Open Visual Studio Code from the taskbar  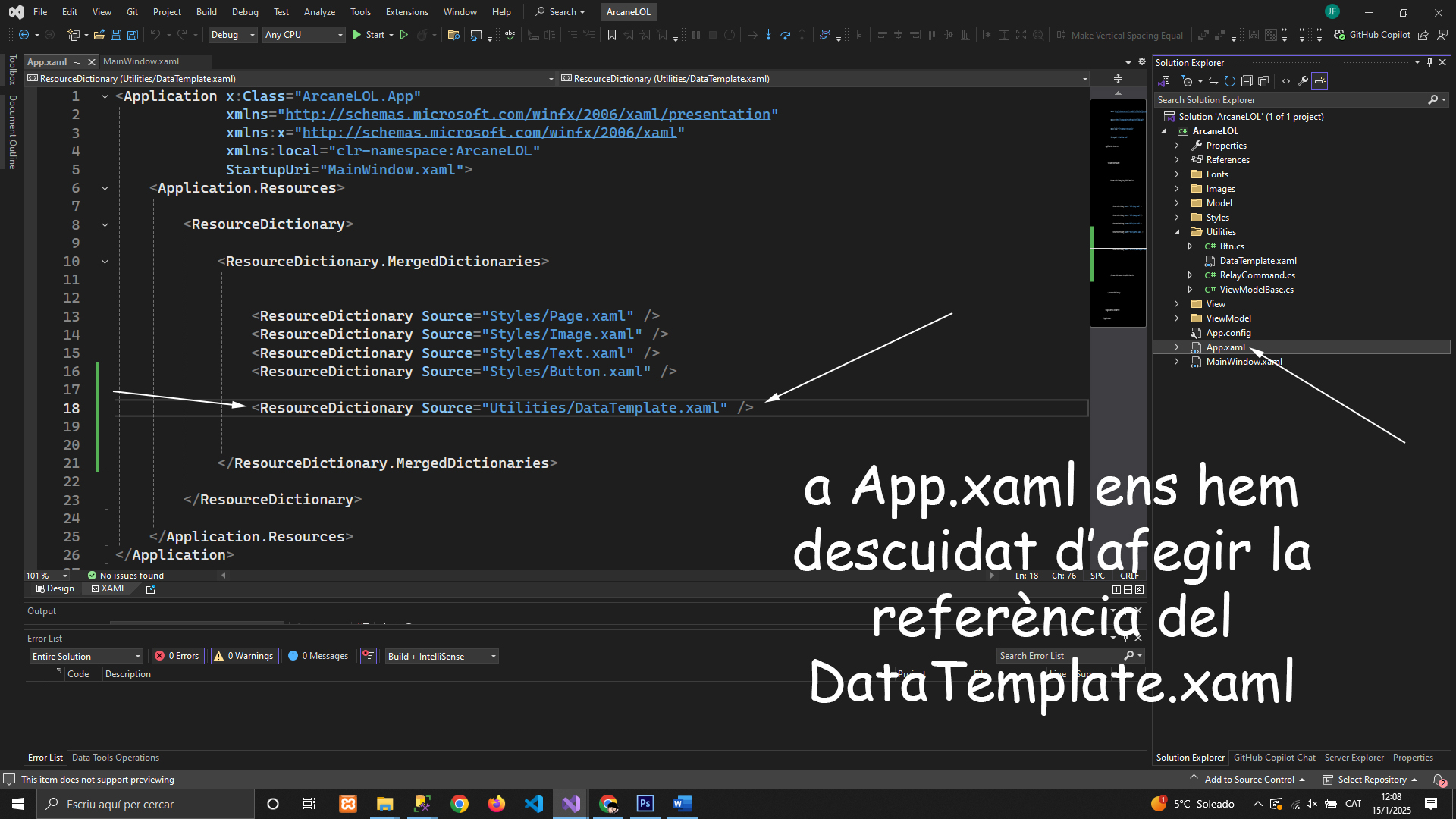(534, 804)
